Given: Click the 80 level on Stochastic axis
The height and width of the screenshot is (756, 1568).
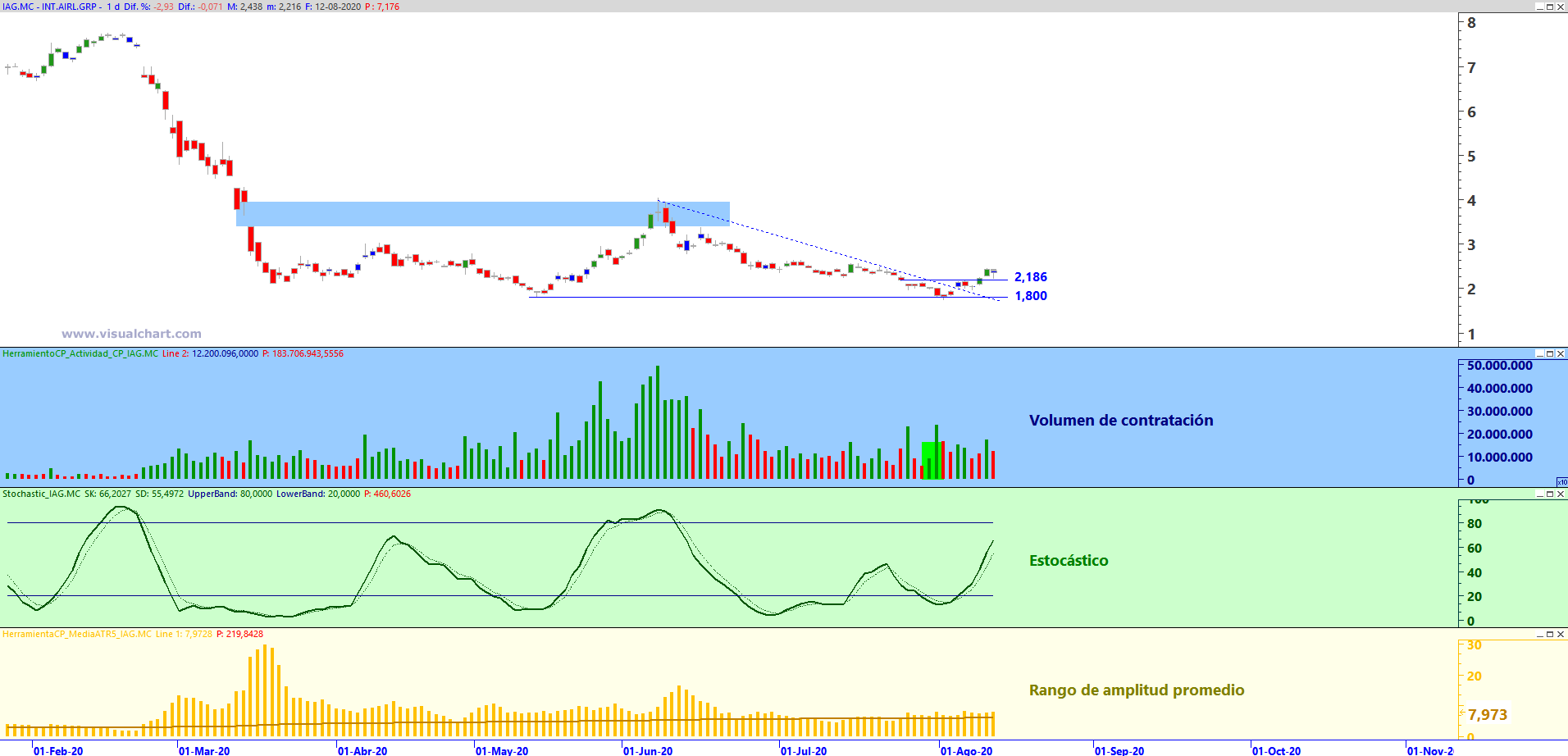Looking at the screenshot, I should pyautogui.click(x=1475, y=524).
